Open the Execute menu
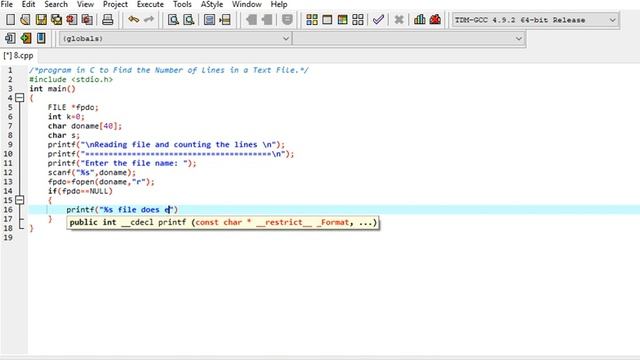640x360 pixels. coord(150,4)
